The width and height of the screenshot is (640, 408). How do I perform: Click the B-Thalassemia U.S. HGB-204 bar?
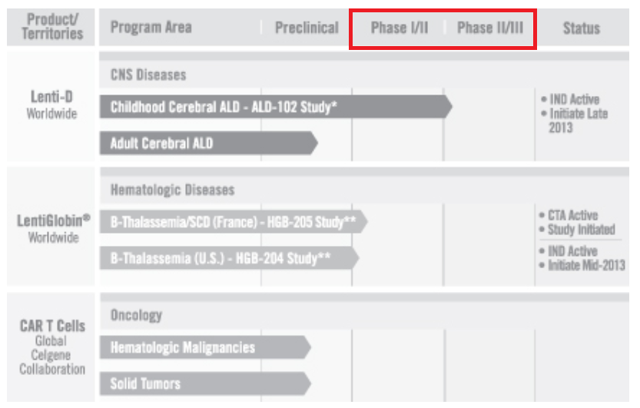tap(229, 258)
